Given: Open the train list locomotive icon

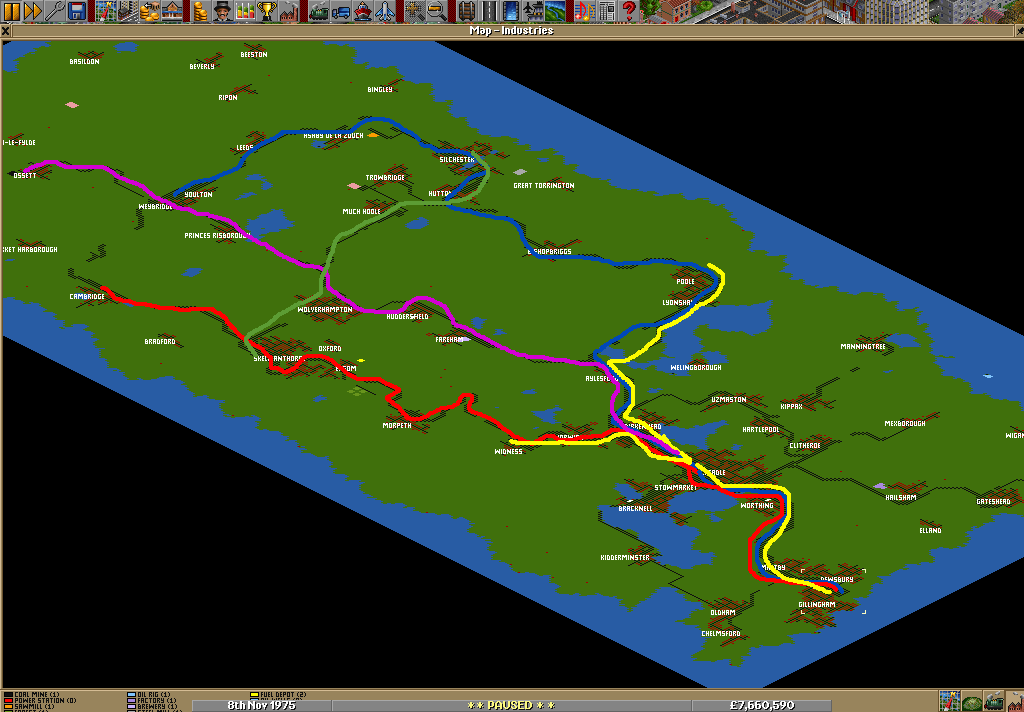Looking at the screenshot, I should (318, 10).
